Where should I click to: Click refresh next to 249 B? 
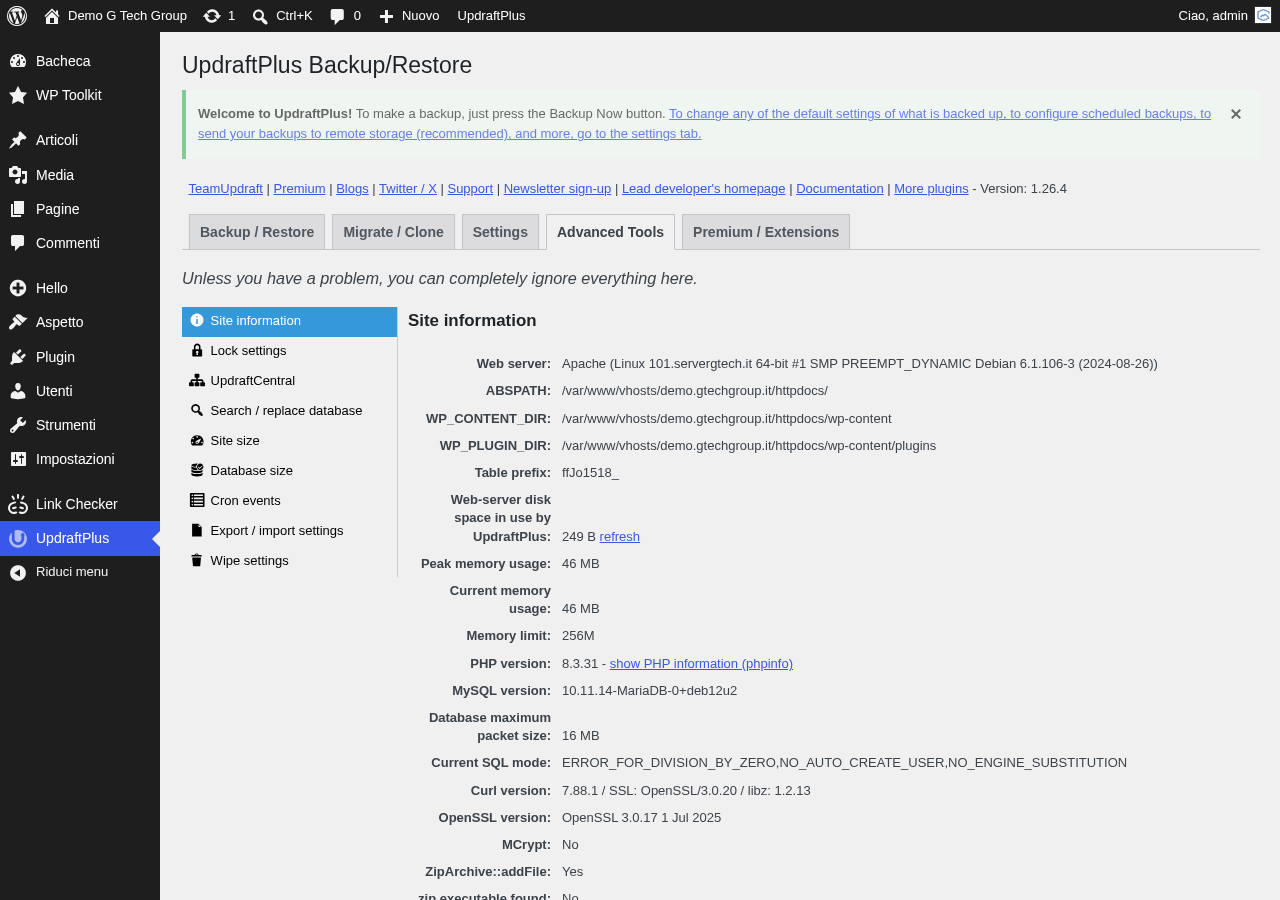[x=620, y=537]
